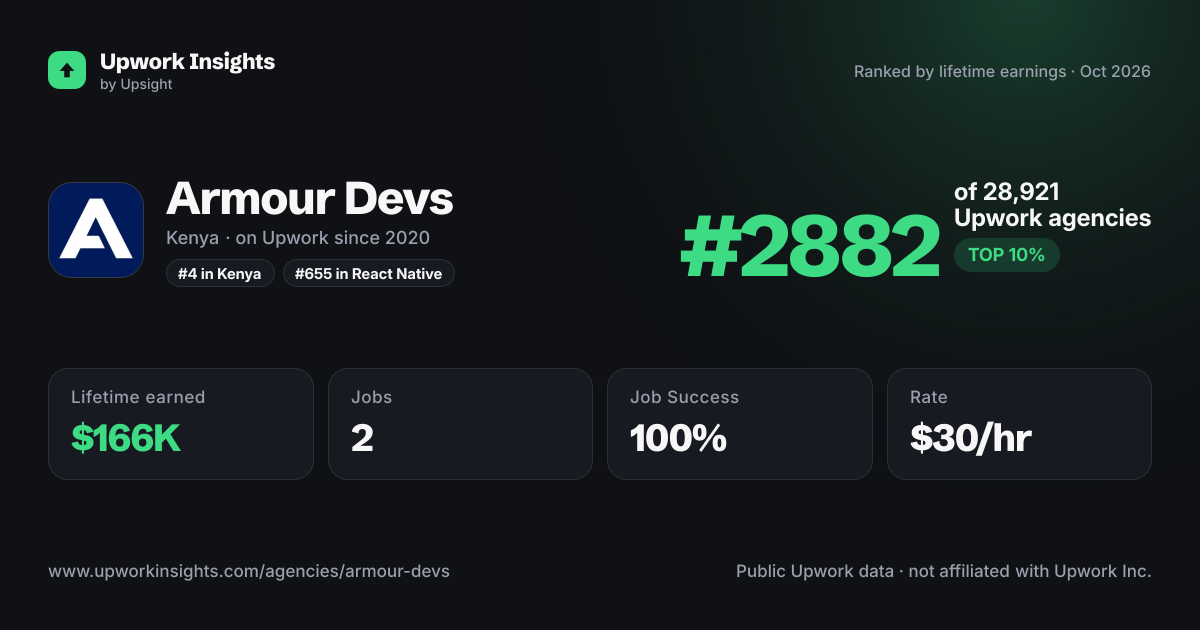
Task: Click 'Kenya · on Upwork since 2020' line
Action: (x=298, y=238)
